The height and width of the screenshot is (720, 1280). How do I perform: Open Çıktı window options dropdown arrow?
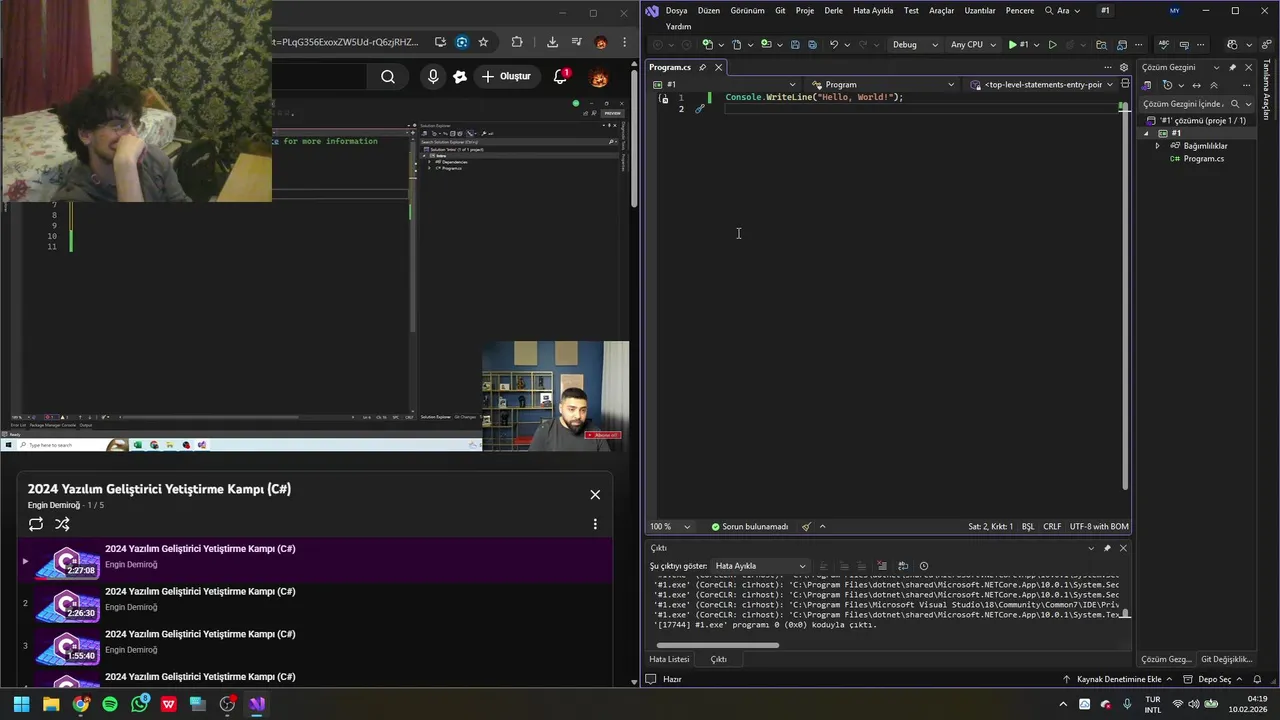[1091, 548]
